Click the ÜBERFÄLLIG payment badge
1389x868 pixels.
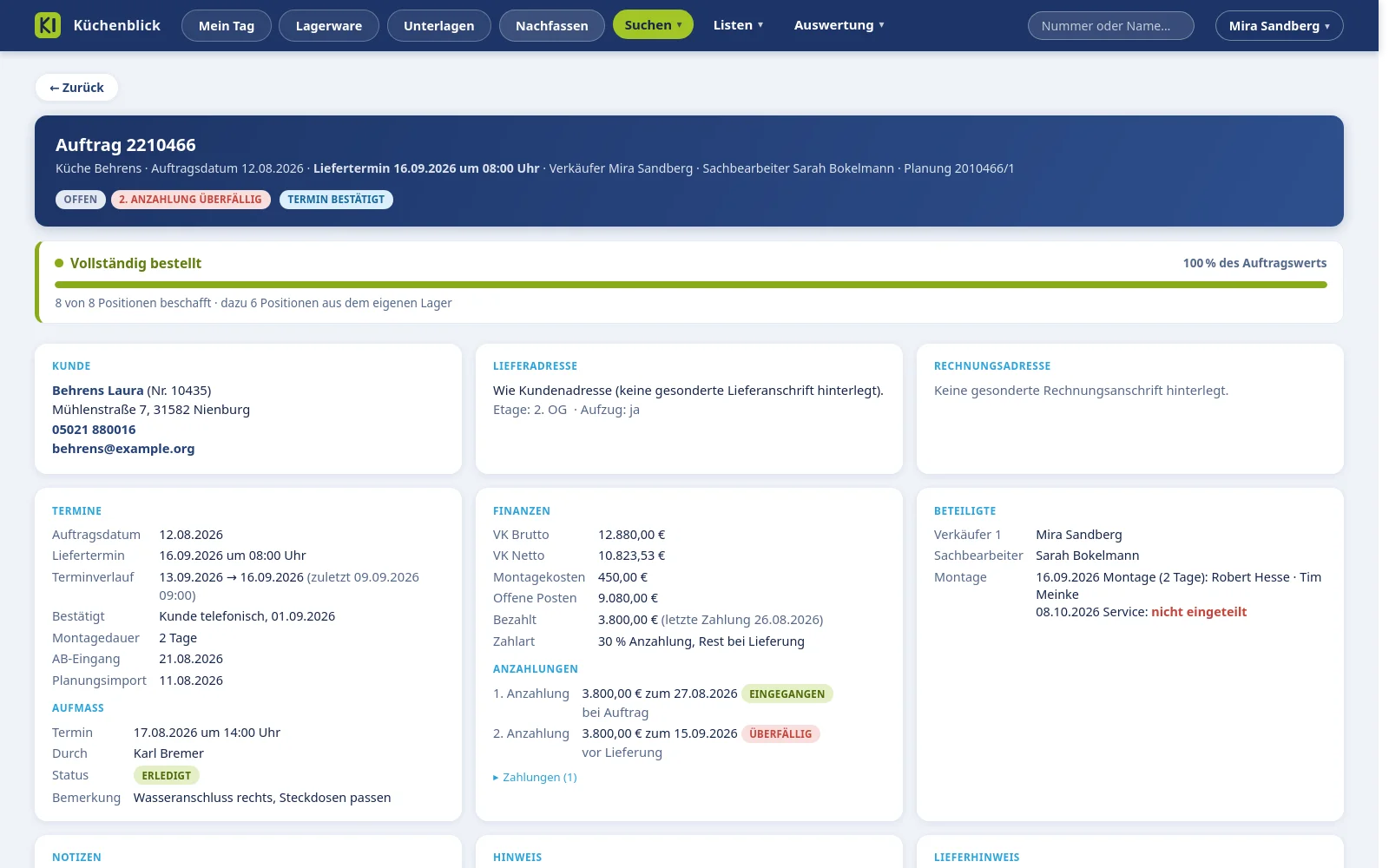(x=780, y=734)
